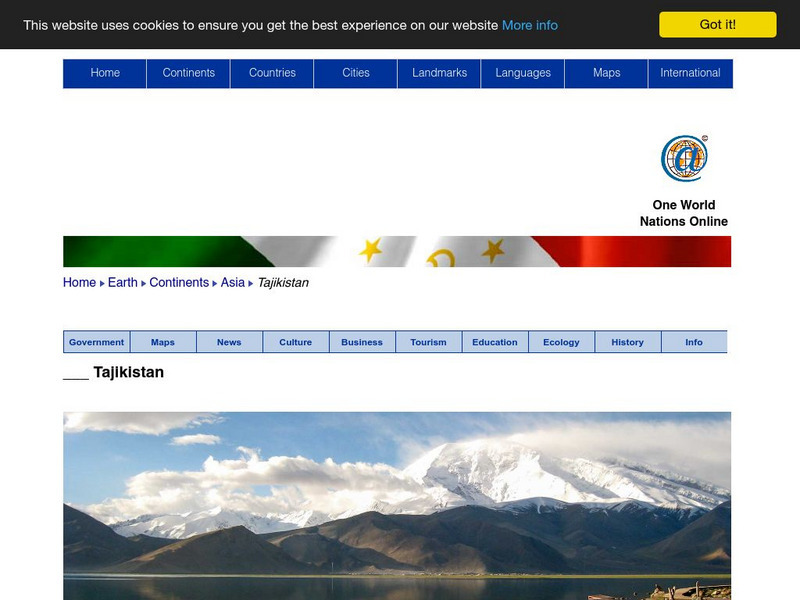
Task: Open the History tab
Action: point(628,341)
